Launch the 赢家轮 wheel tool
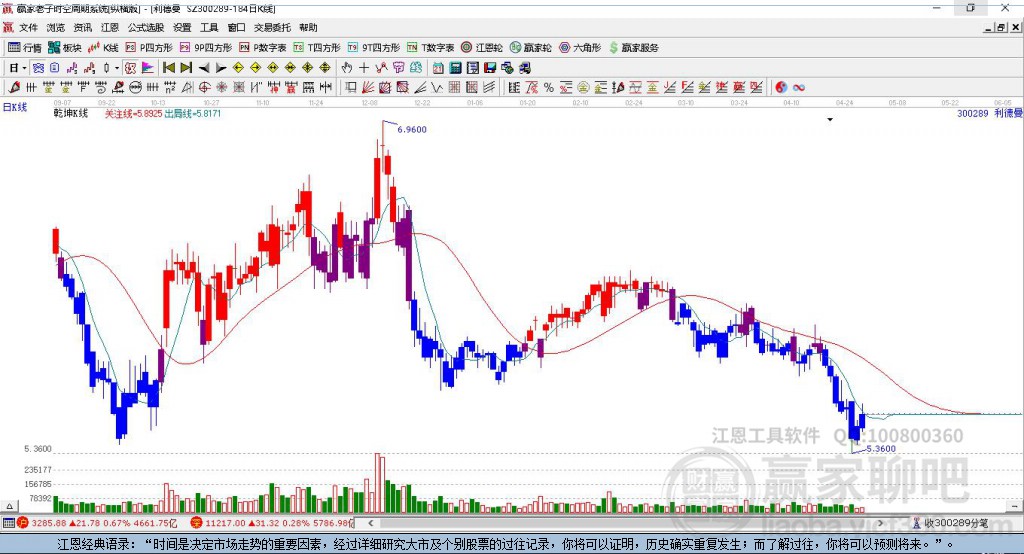The image size is (1024, 554). (x=530, y=48)
